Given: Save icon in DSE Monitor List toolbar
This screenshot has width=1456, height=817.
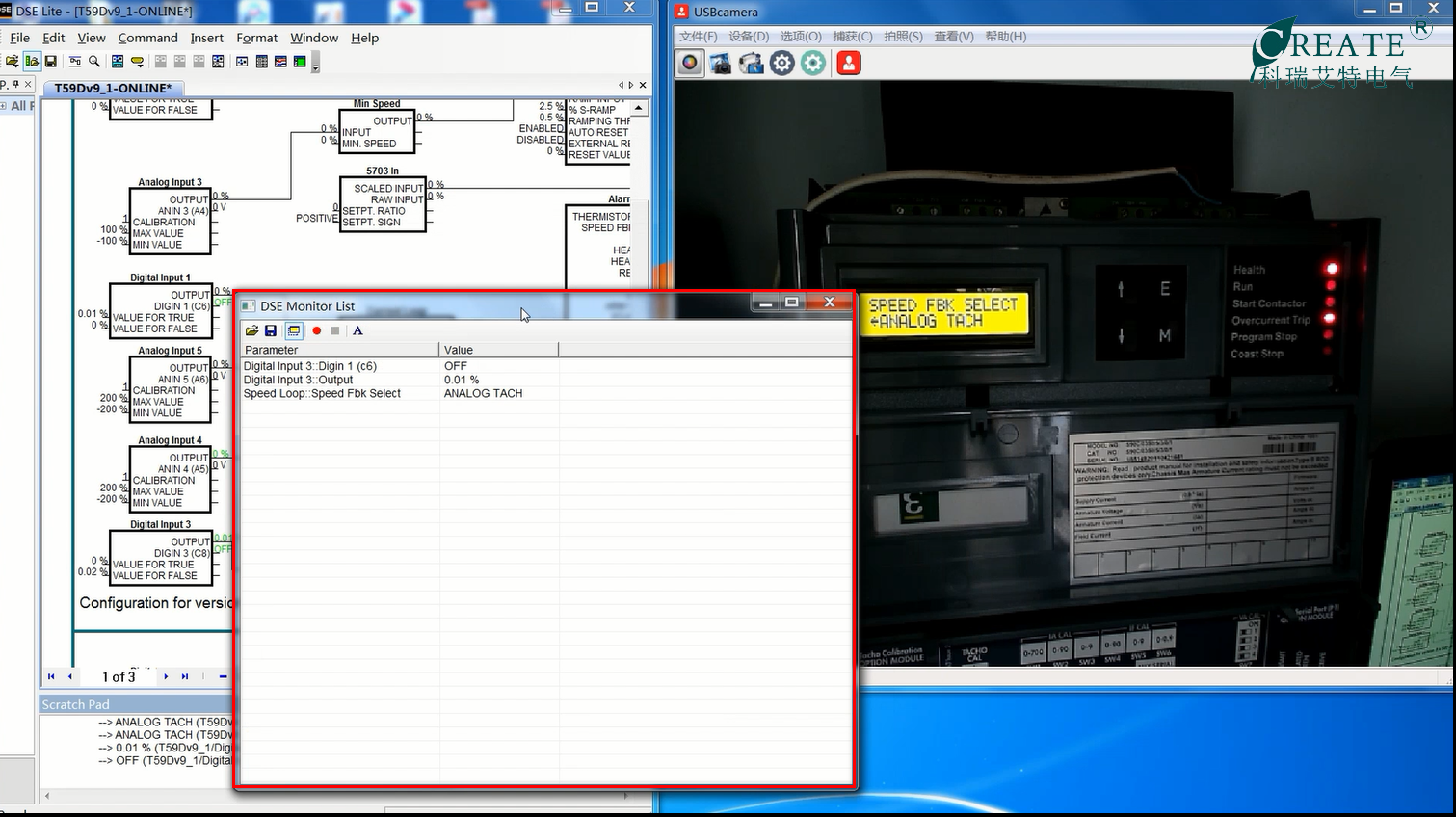Looking at the screenshot, I should click(x=271, y=330).
